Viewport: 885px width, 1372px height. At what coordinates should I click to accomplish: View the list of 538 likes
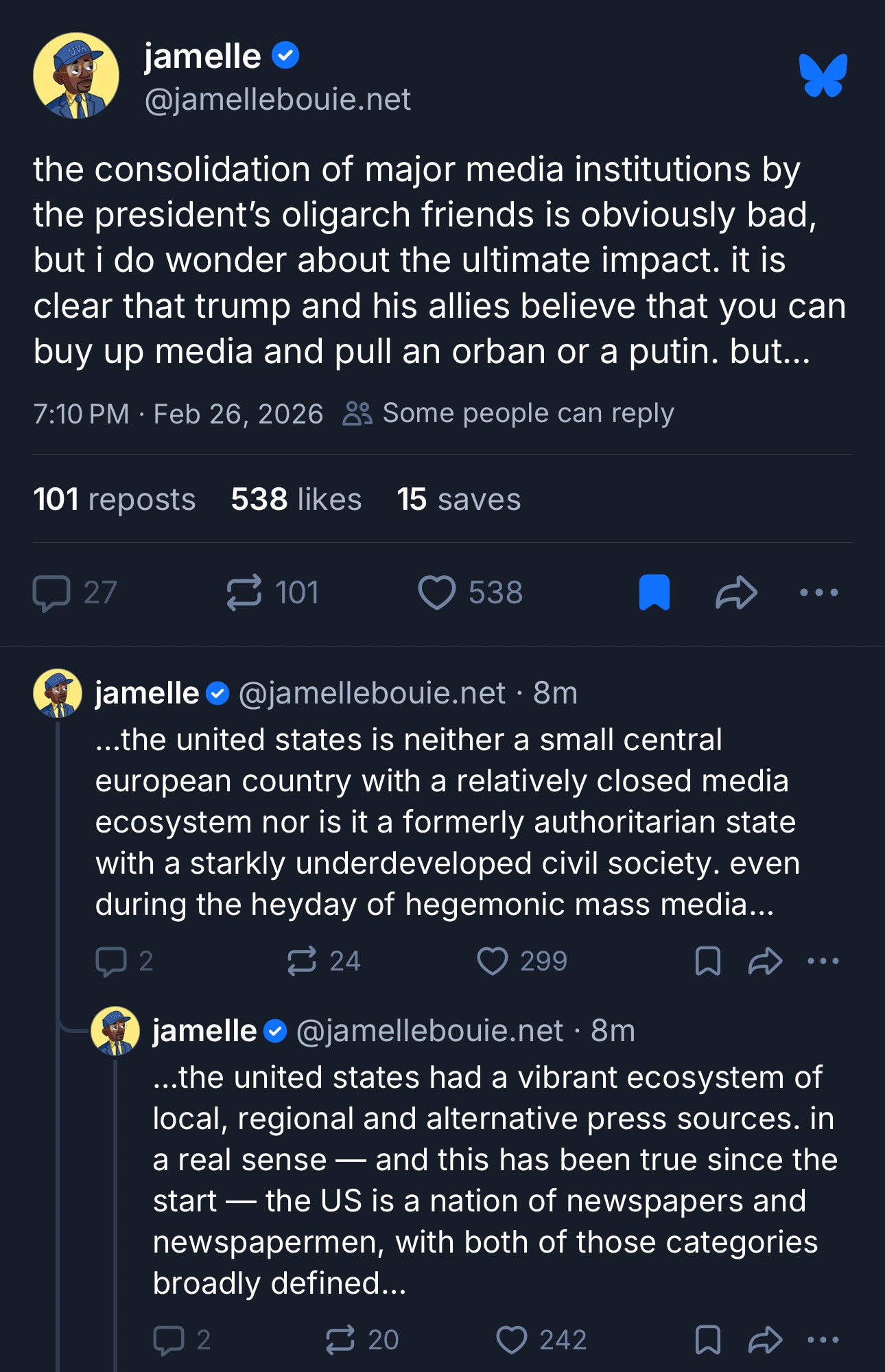coord(296,500)
